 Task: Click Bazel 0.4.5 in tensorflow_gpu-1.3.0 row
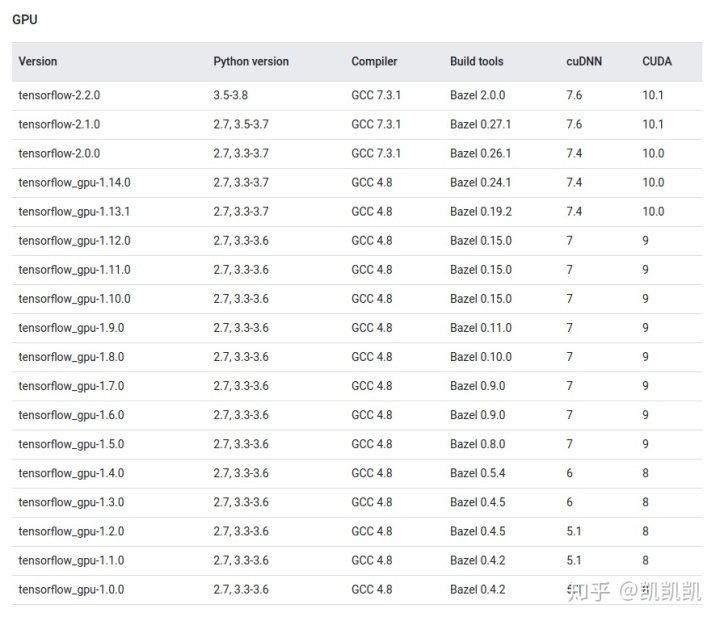pos(478,502)
